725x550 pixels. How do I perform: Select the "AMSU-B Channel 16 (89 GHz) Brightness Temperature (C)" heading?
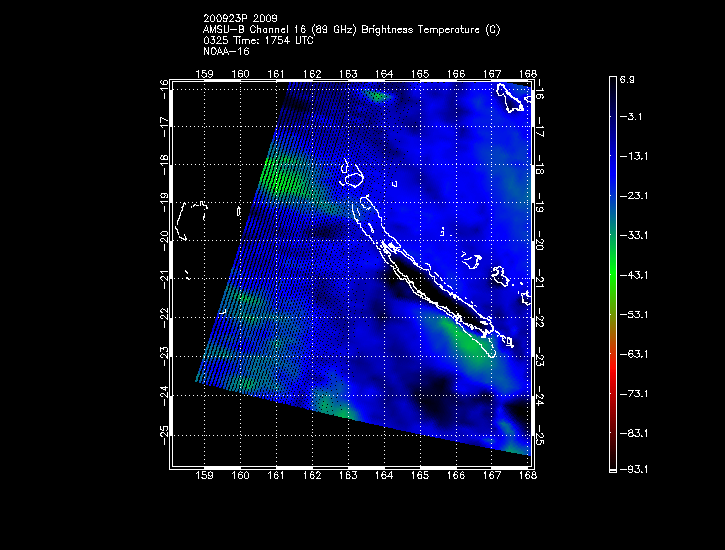[x=351, y=30]
